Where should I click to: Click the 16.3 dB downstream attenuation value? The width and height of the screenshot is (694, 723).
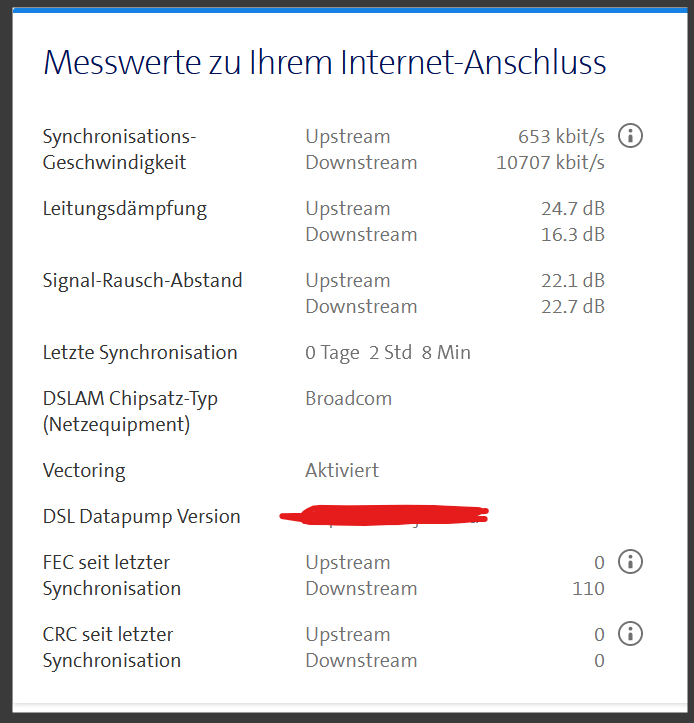573,235
